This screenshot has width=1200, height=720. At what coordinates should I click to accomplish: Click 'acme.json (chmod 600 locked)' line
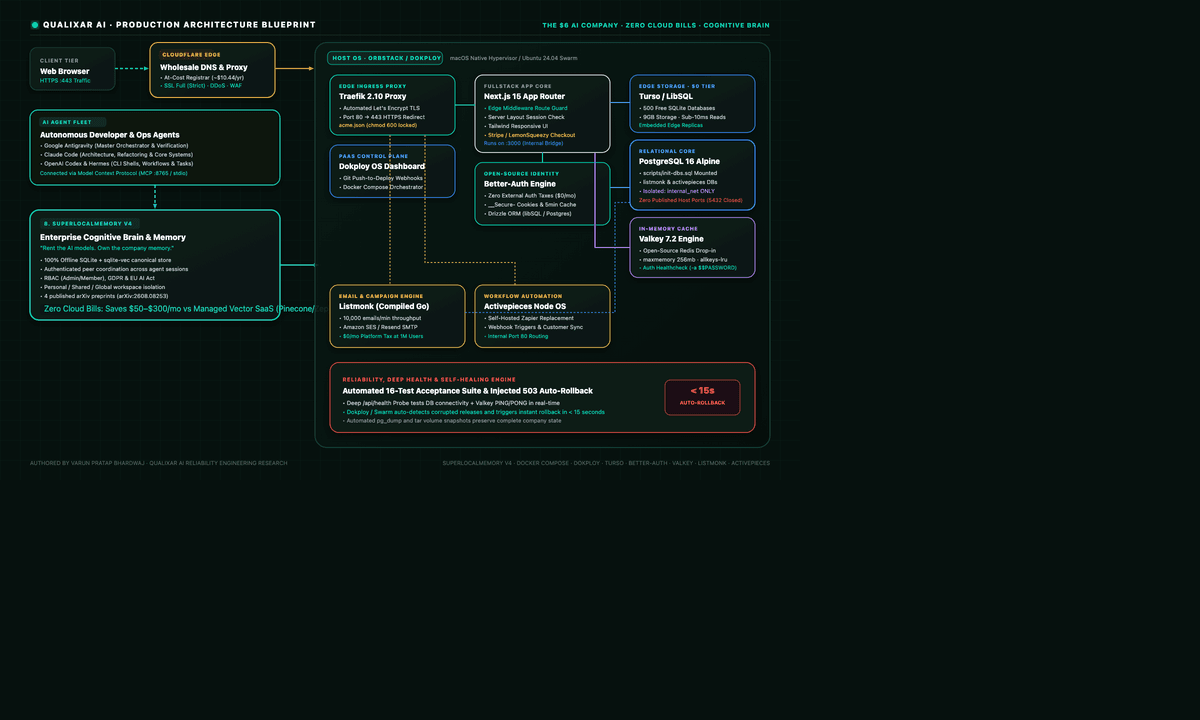[378, 126]
